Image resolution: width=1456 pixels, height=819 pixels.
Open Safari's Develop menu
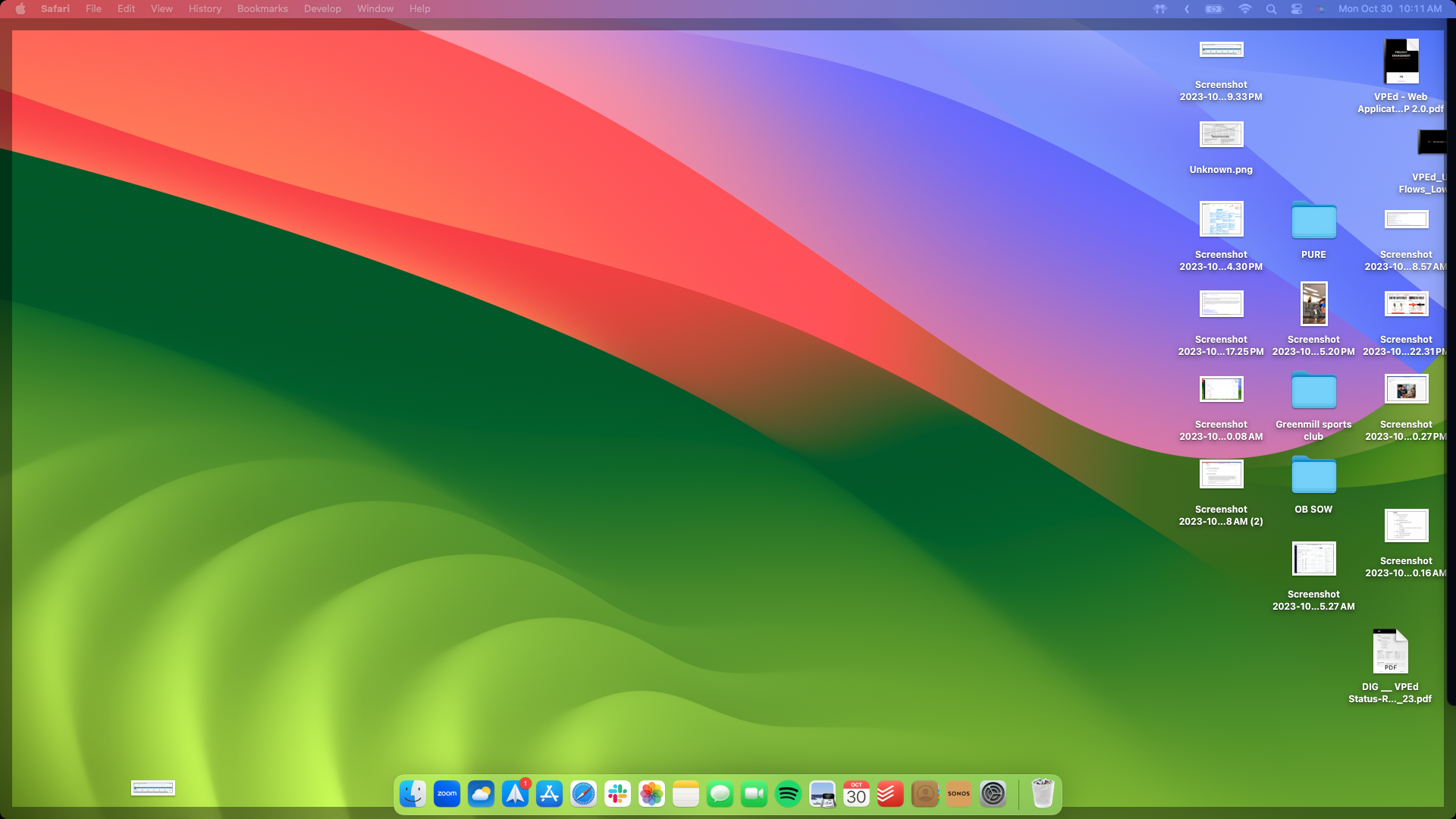pyautogui.click(x=322, y=8)
